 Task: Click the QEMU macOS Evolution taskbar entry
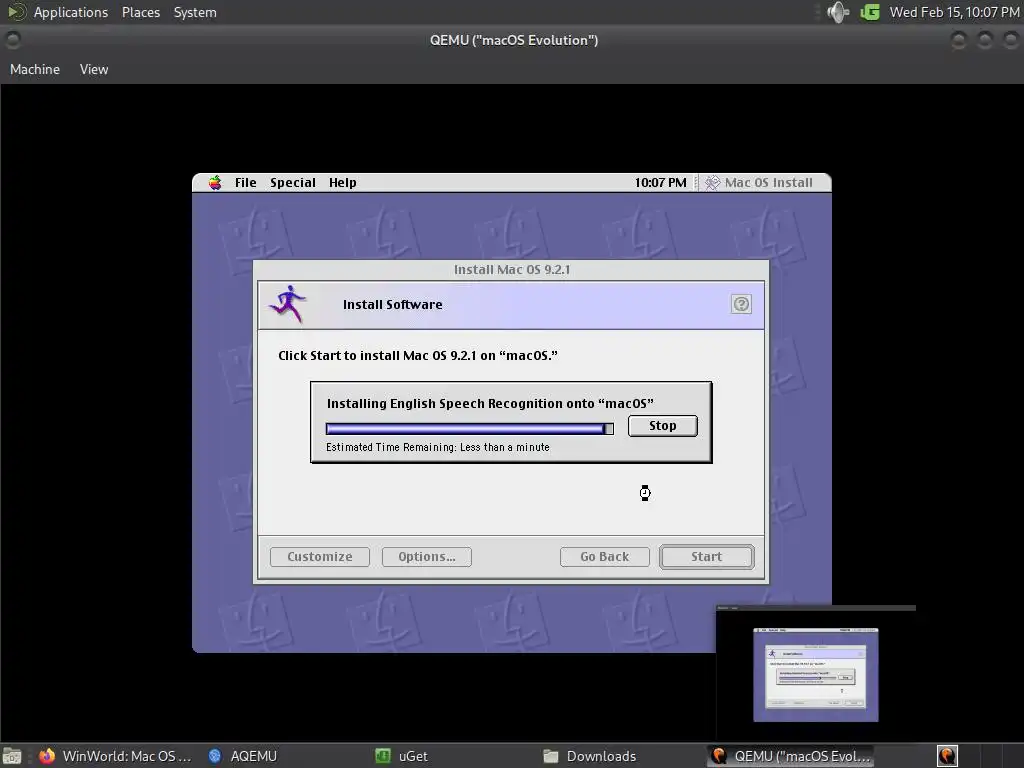[792, 756]
